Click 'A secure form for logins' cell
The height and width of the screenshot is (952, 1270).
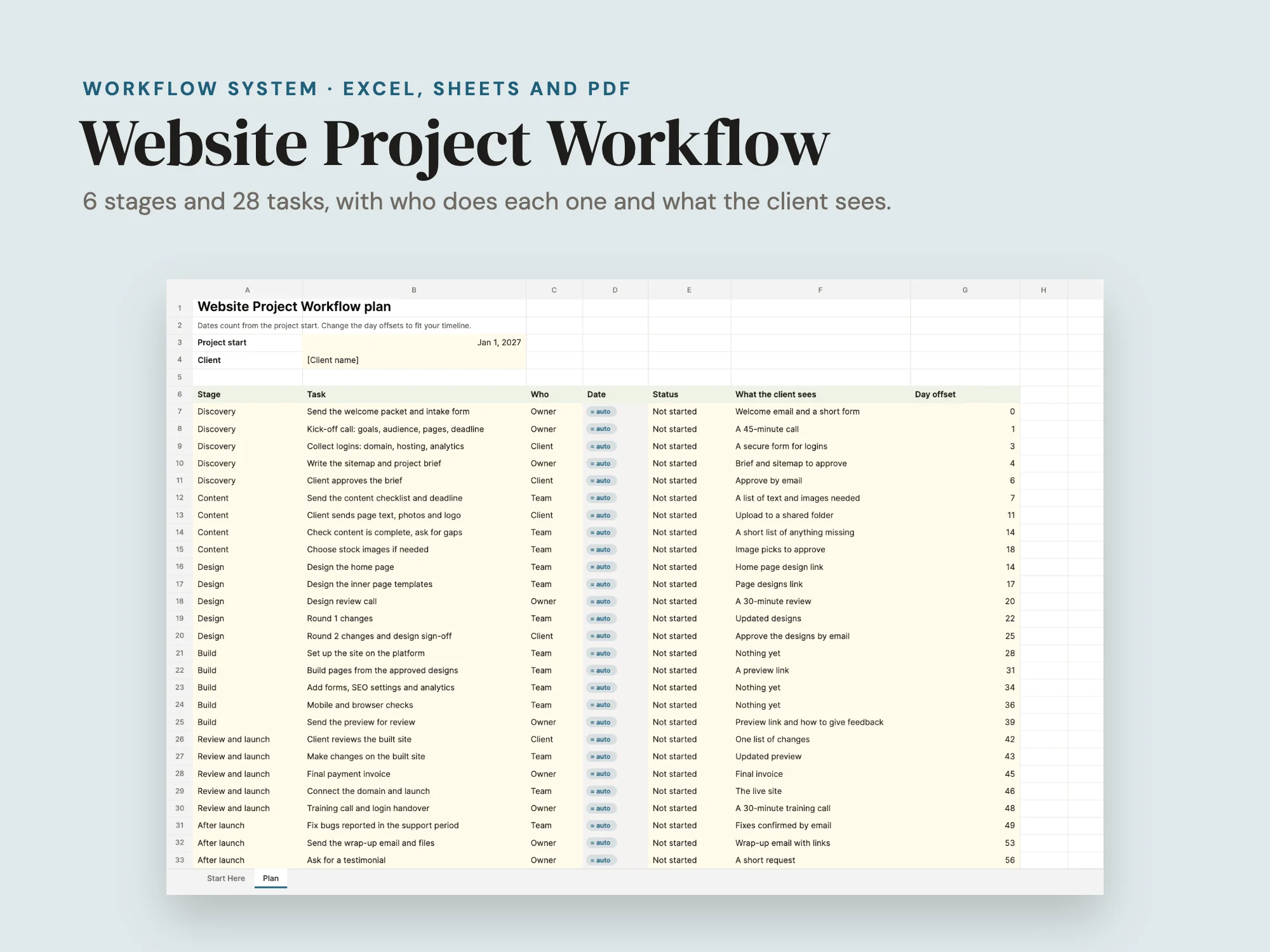tap(820, 446)
